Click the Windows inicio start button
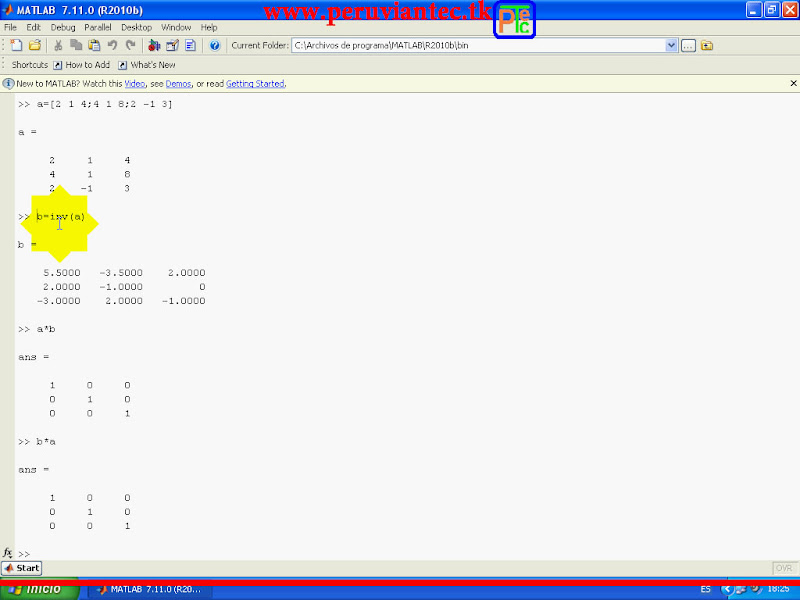 pos(40,590)
